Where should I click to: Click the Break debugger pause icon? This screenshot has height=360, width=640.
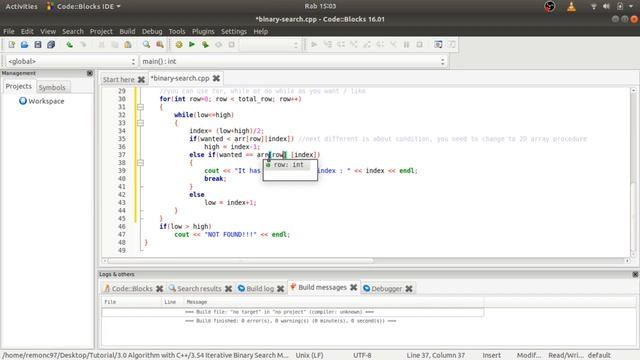pyautogui.click(x=407, y=44)
